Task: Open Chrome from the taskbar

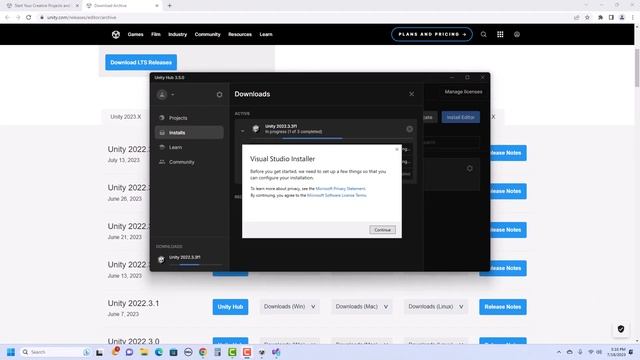Action: [203, 352]
